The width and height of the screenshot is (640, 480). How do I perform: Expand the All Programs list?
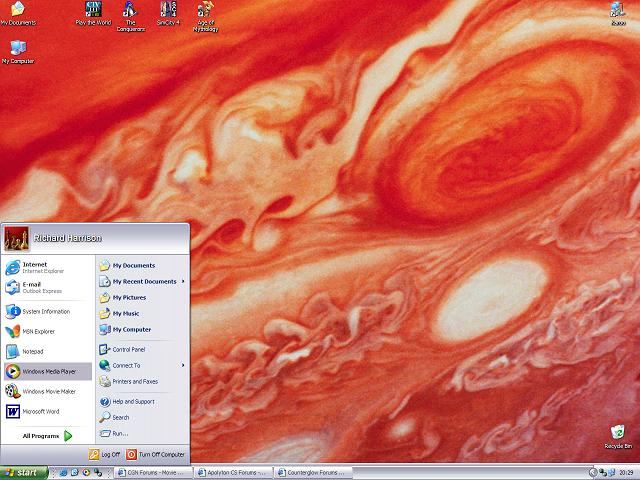point(47,436)
